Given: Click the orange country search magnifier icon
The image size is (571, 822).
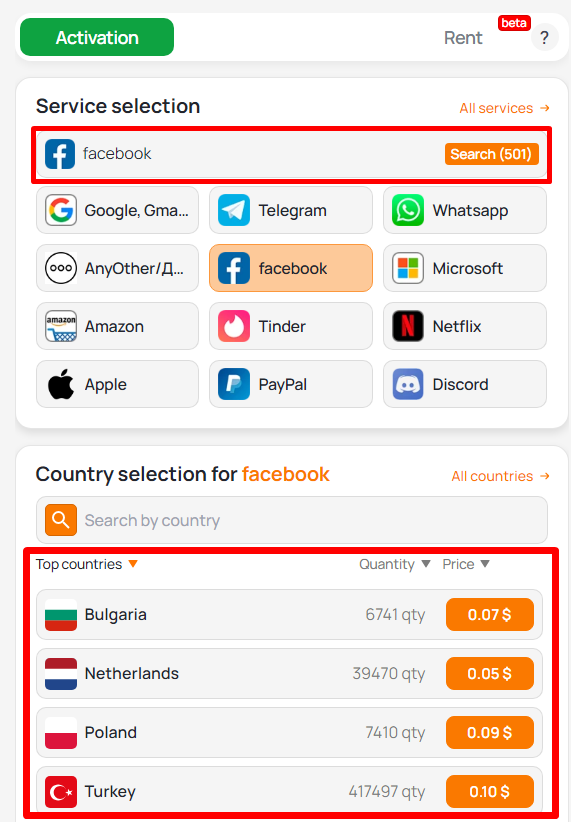Looking at the screenshot, I should tap(61, 520).
